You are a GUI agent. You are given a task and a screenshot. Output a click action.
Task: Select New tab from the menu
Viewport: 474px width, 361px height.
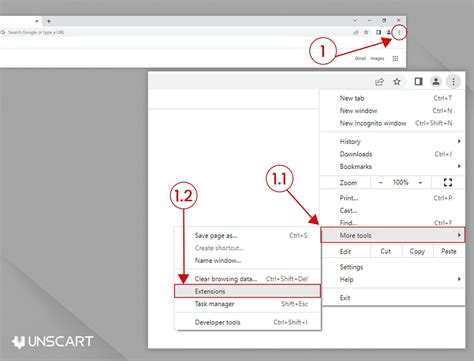click(392, 98)
